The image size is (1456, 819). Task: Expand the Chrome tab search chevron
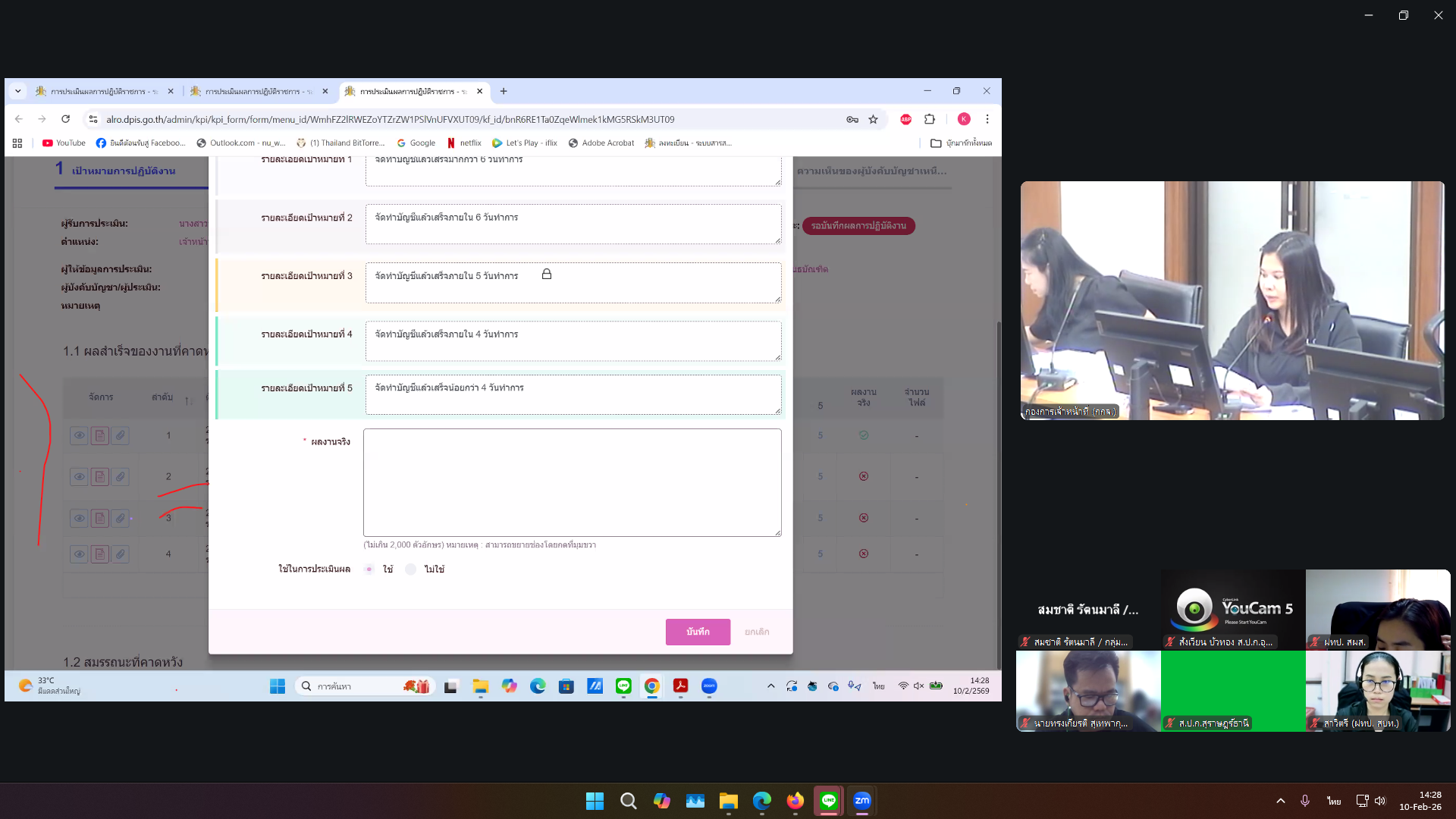point(18,91)
